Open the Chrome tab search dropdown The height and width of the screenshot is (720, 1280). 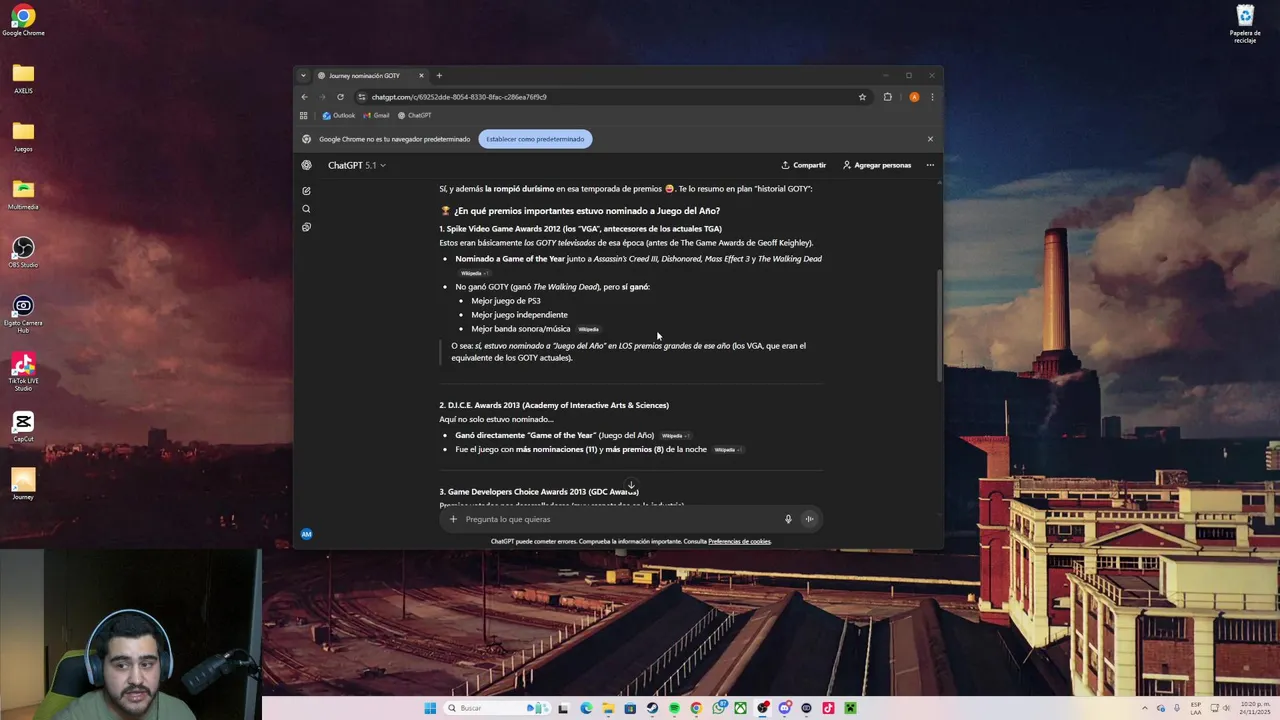pos(303,75)
